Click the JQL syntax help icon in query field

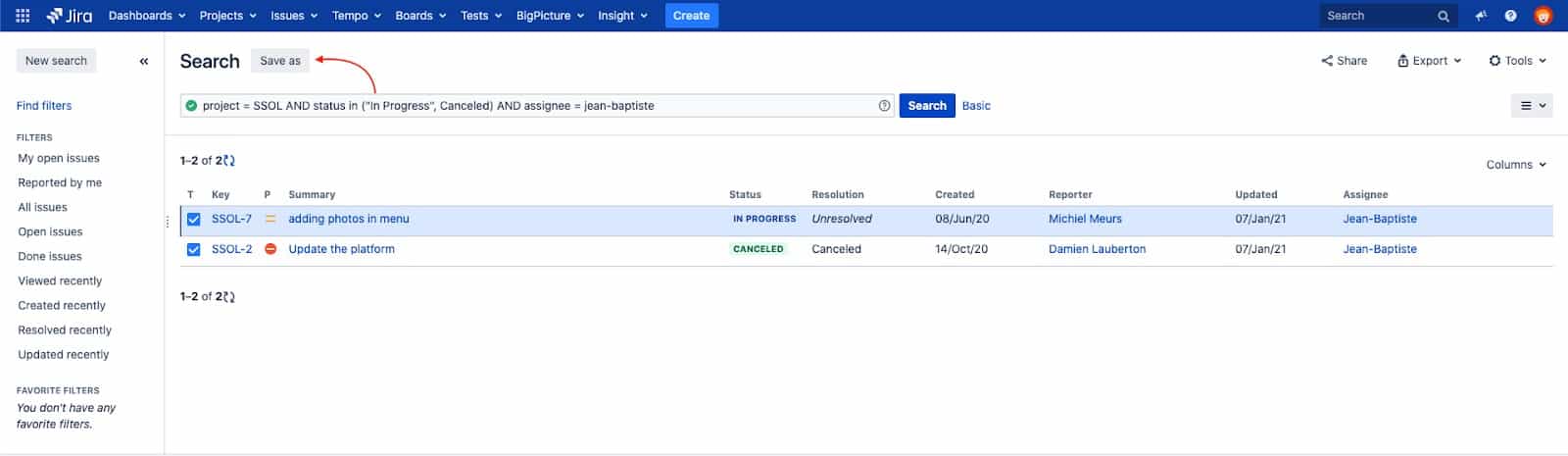[885, 106]
